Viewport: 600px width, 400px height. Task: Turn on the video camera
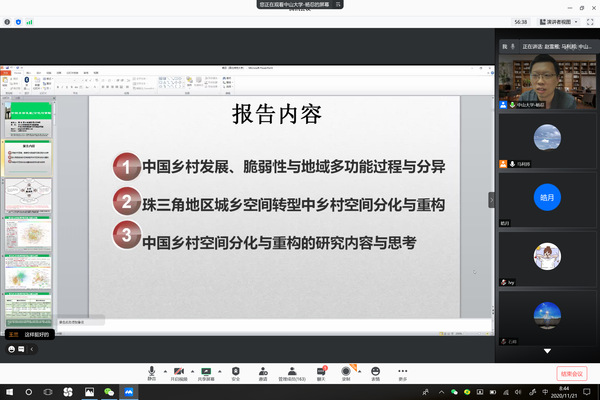pos(179,370)
